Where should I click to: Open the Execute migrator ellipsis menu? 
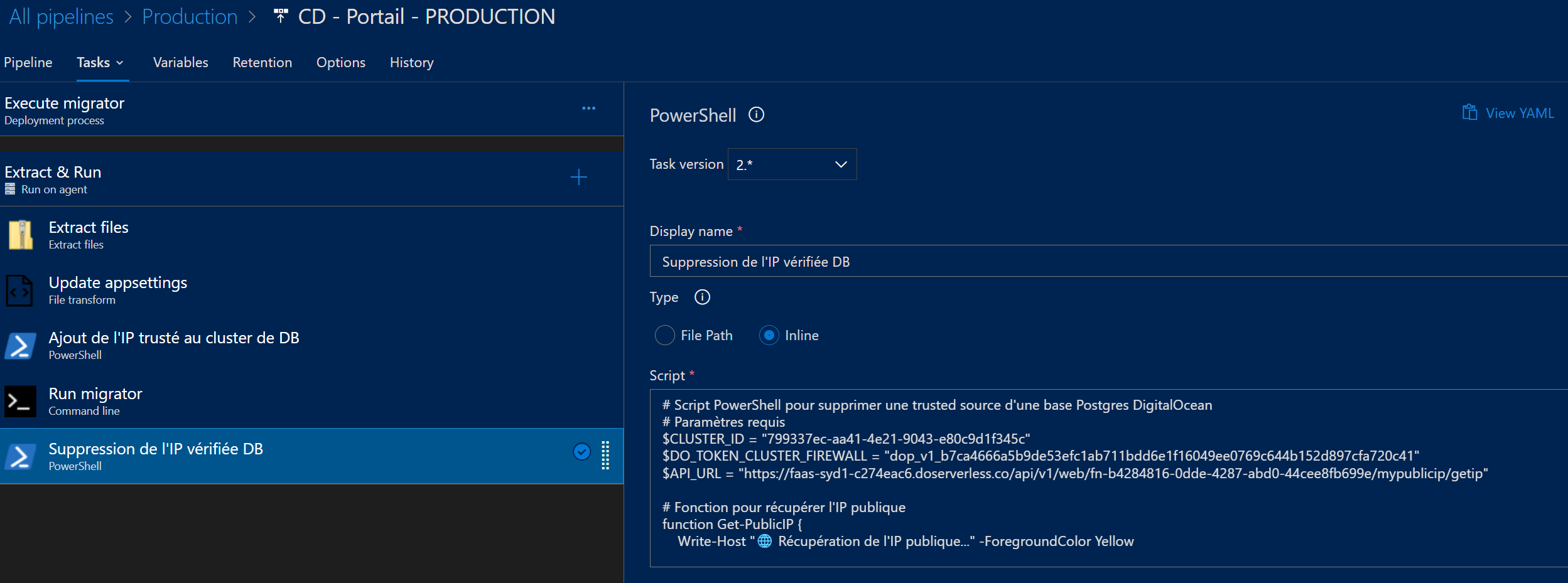pos(588,109)
